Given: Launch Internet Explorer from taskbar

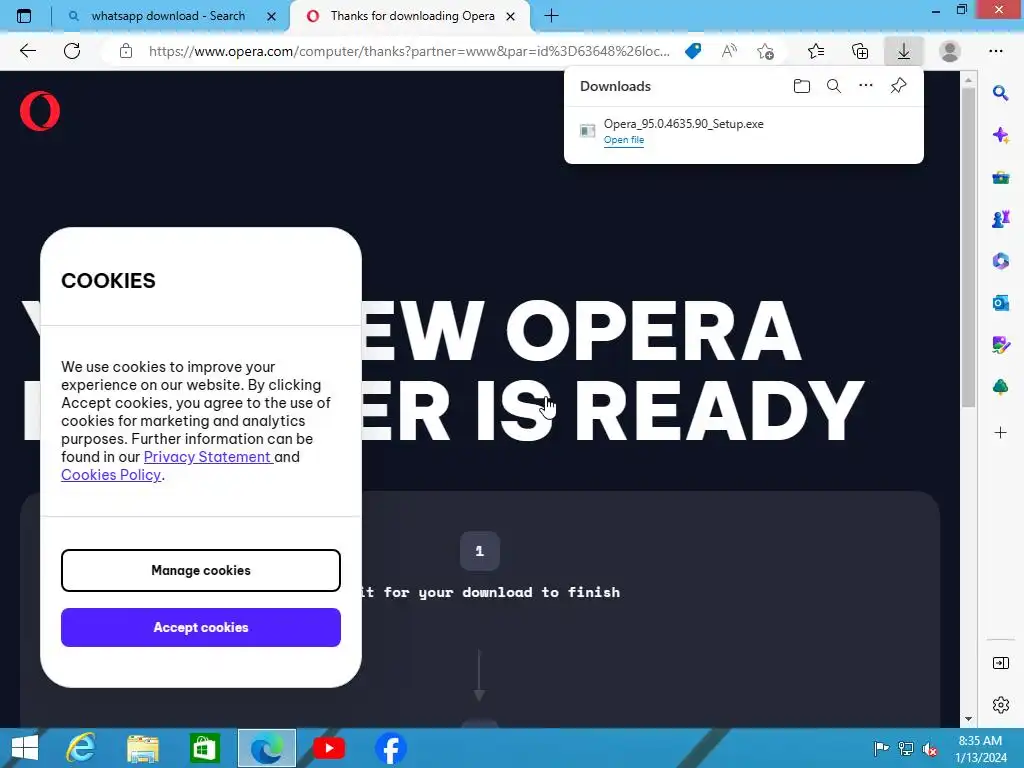Looking at the screenshot, I should (81, 748).
